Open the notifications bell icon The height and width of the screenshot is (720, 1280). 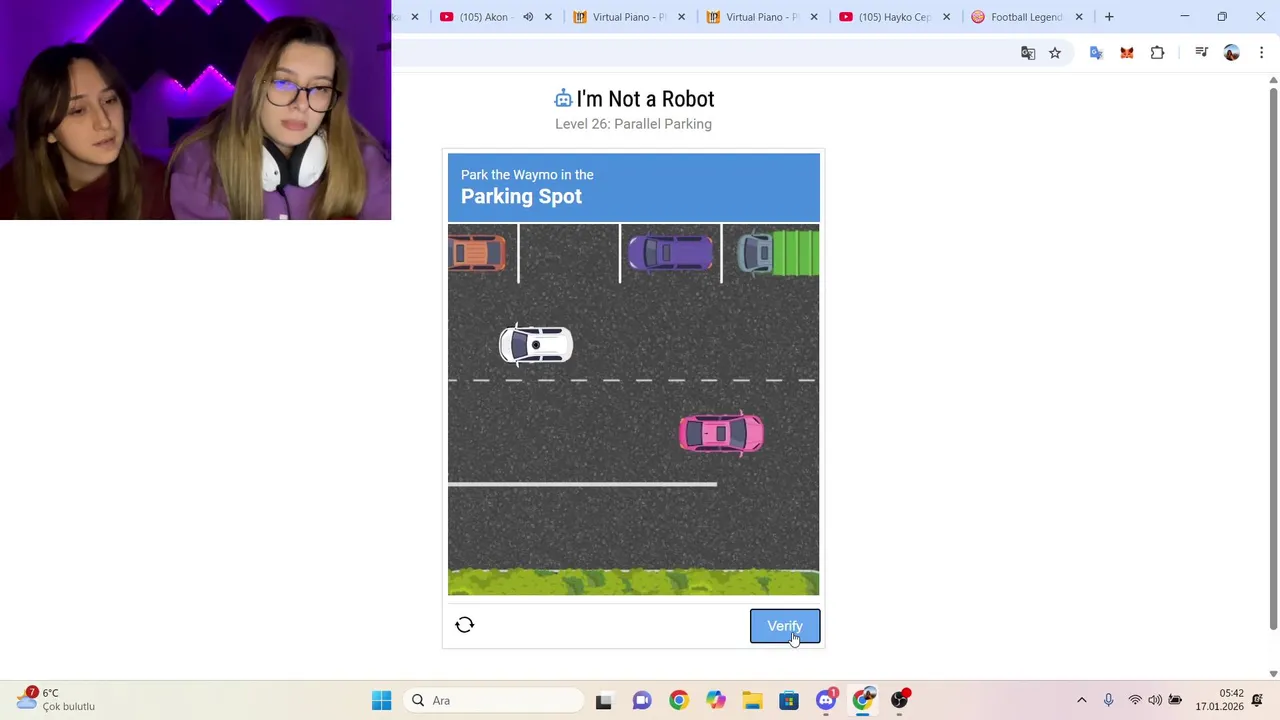pos(1258,700)
